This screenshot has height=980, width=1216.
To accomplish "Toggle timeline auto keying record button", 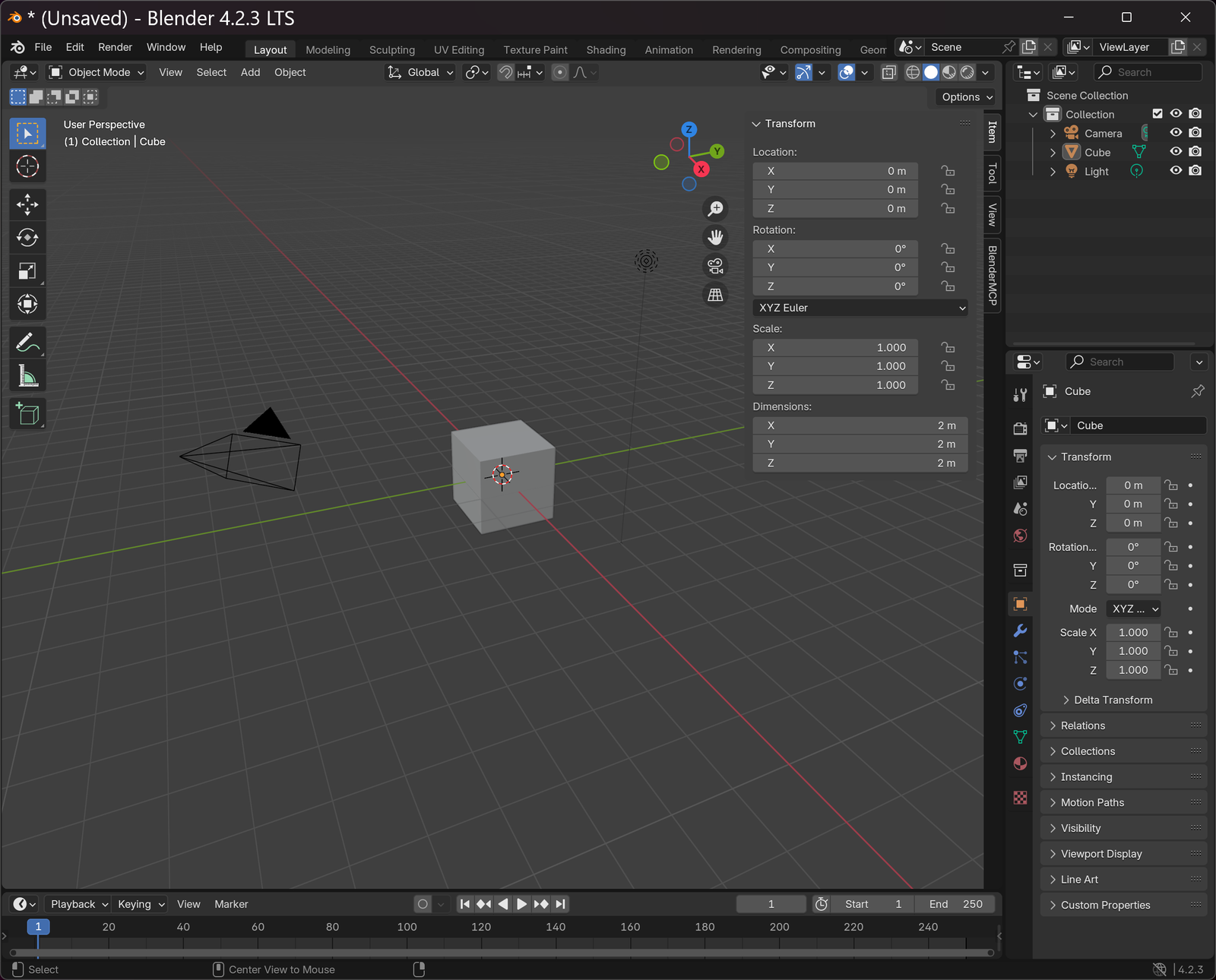I will coord(423,904).
